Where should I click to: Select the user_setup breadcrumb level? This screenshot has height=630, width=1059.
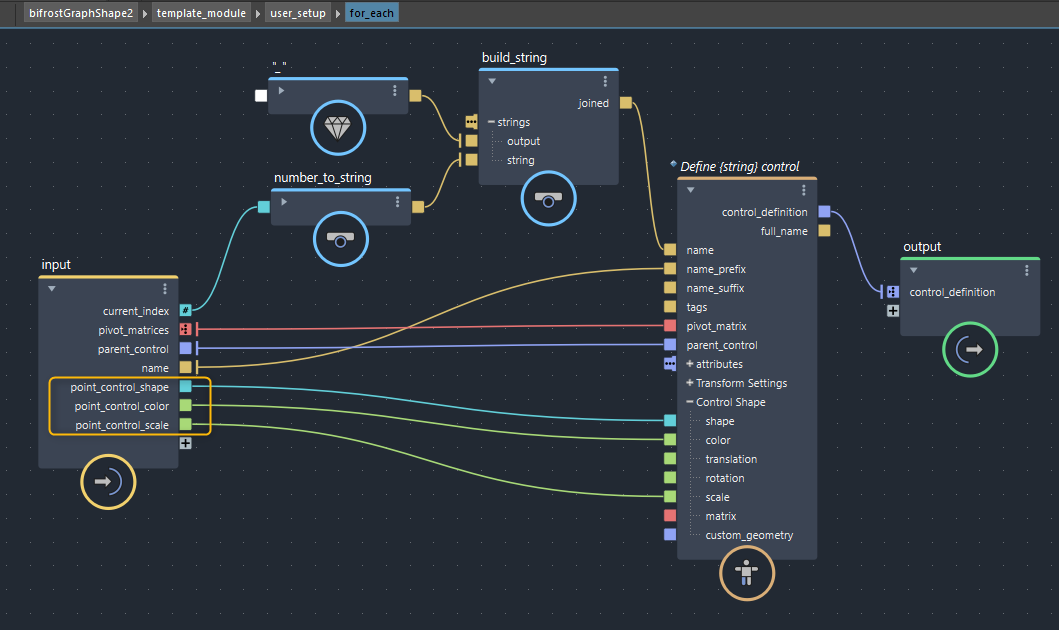point(297,13)
